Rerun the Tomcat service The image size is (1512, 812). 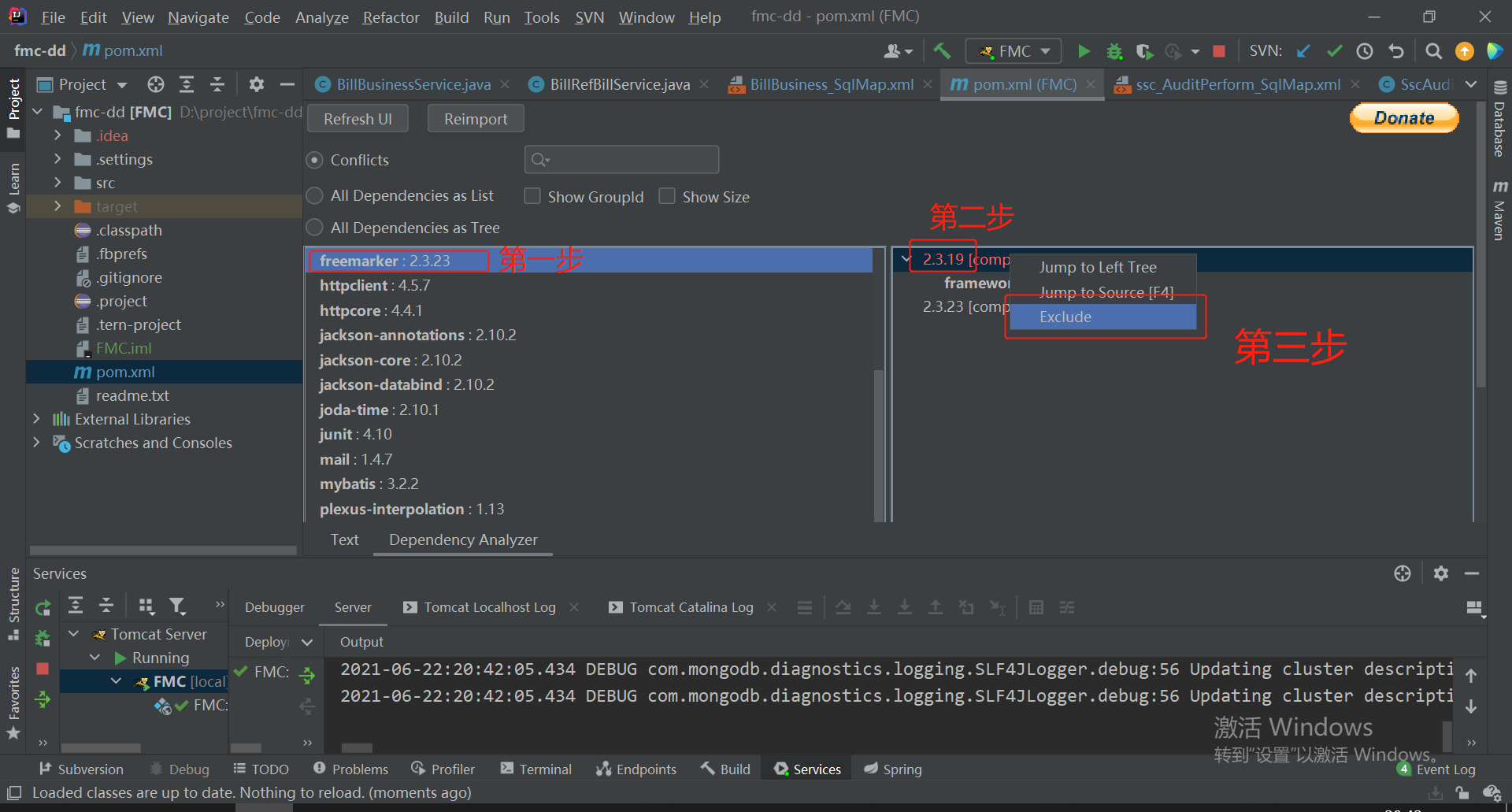tap(43, 607)
